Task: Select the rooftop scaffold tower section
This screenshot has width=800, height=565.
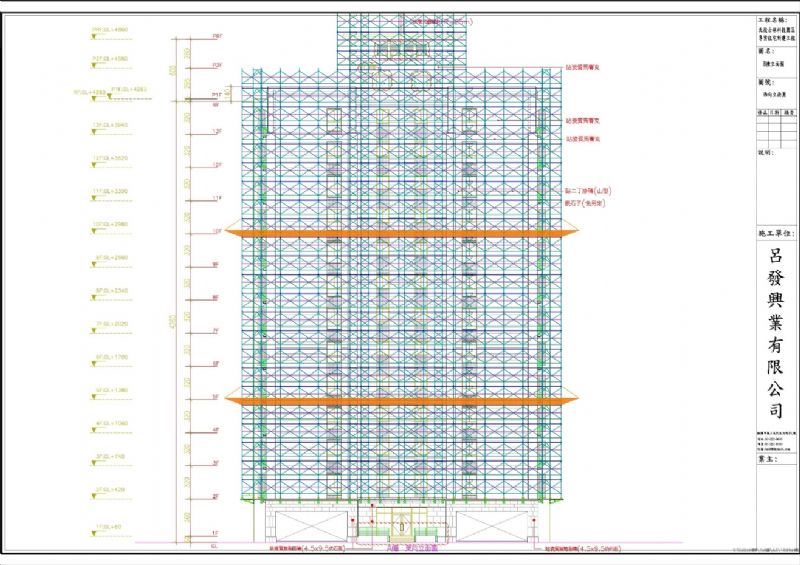Action: pos(400,40)
